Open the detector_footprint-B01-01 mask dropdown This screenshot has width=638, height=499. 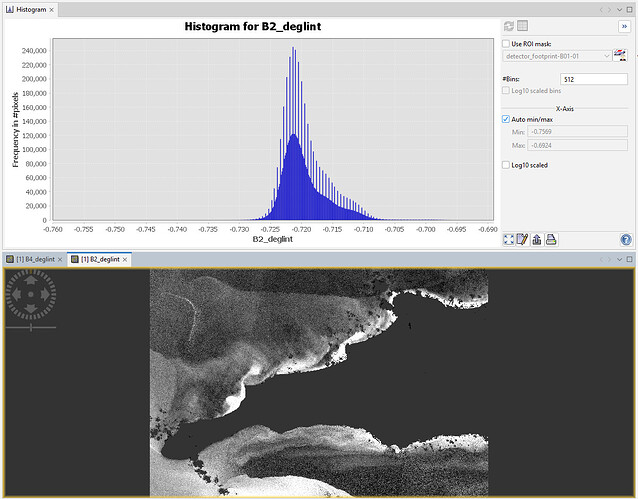point(558,56)
